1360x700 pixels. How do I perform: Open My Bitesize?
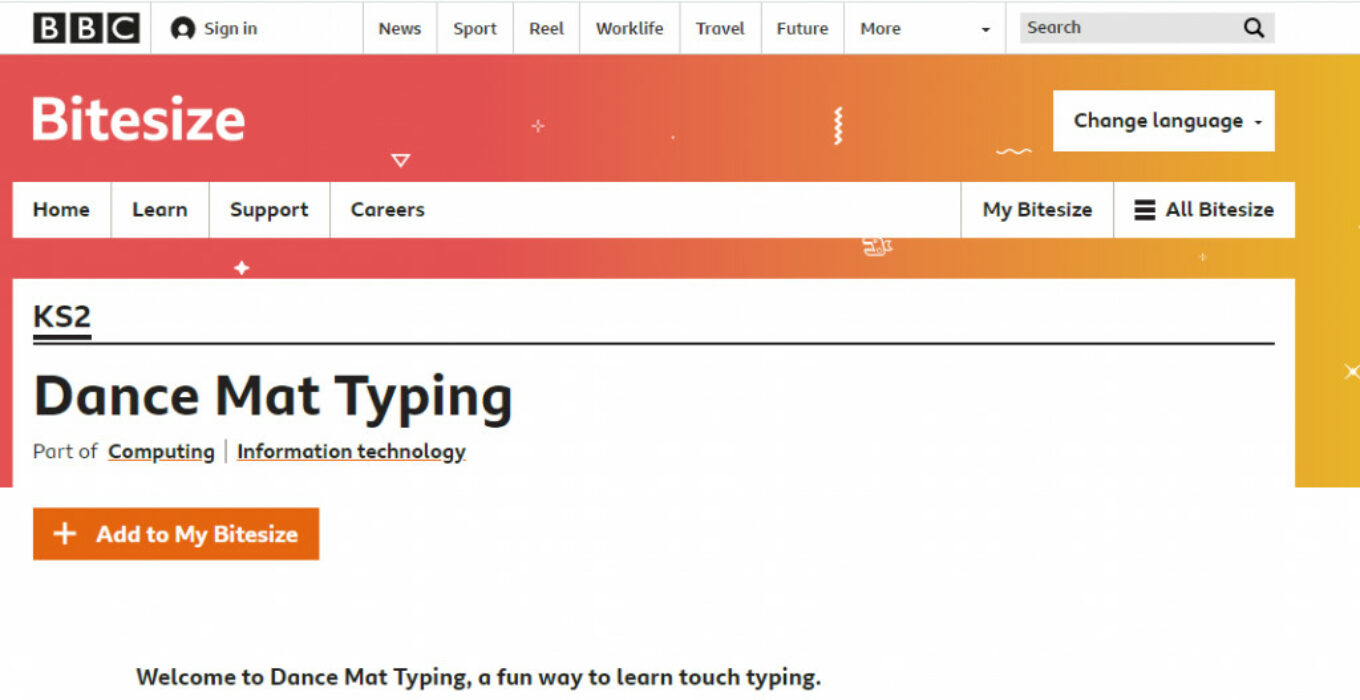point(1037,210)
